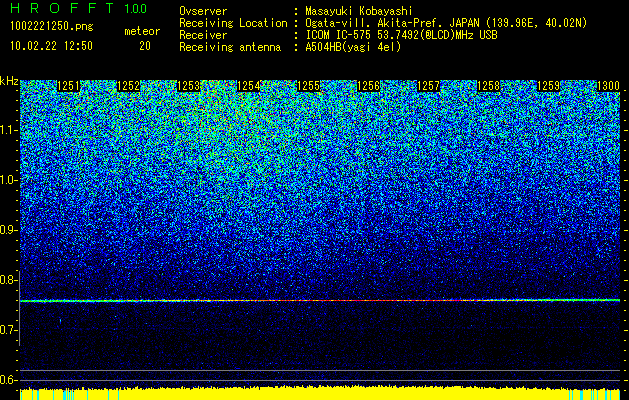Click the red carrier signal line in the spectrogram

coord(320,300)
